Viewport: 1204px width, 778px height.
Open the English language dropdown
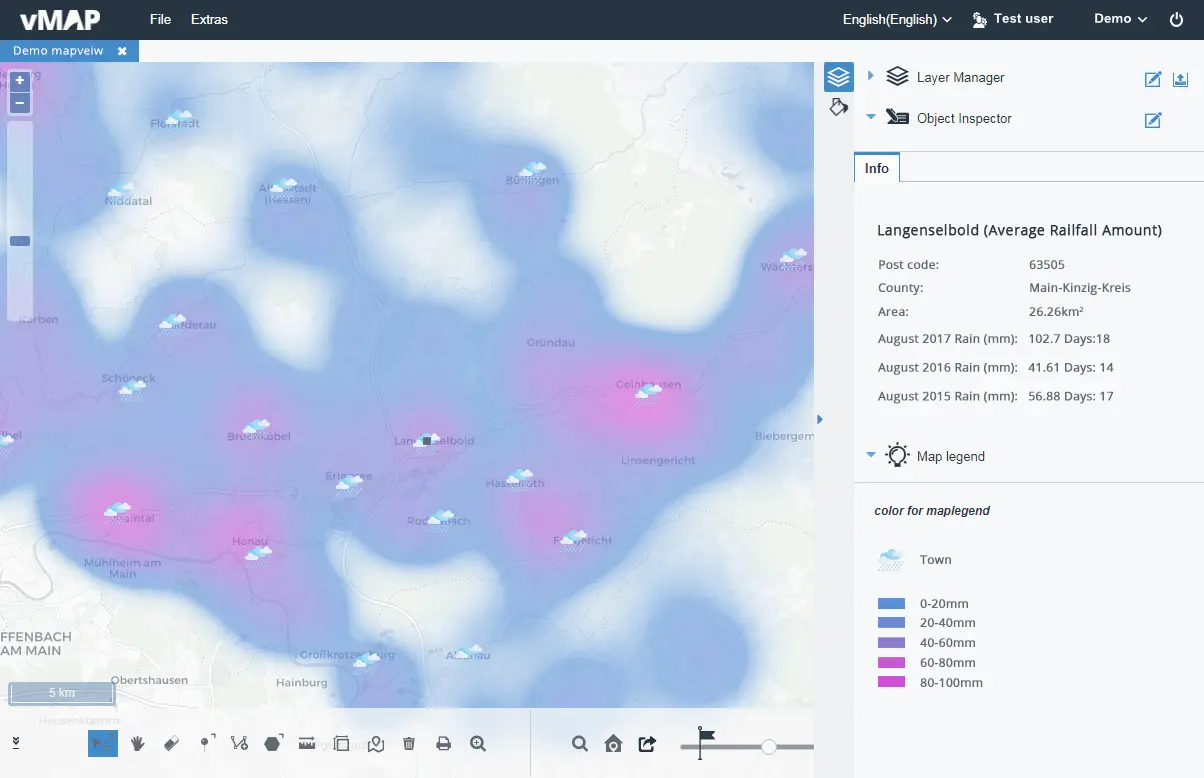point(897,19)
